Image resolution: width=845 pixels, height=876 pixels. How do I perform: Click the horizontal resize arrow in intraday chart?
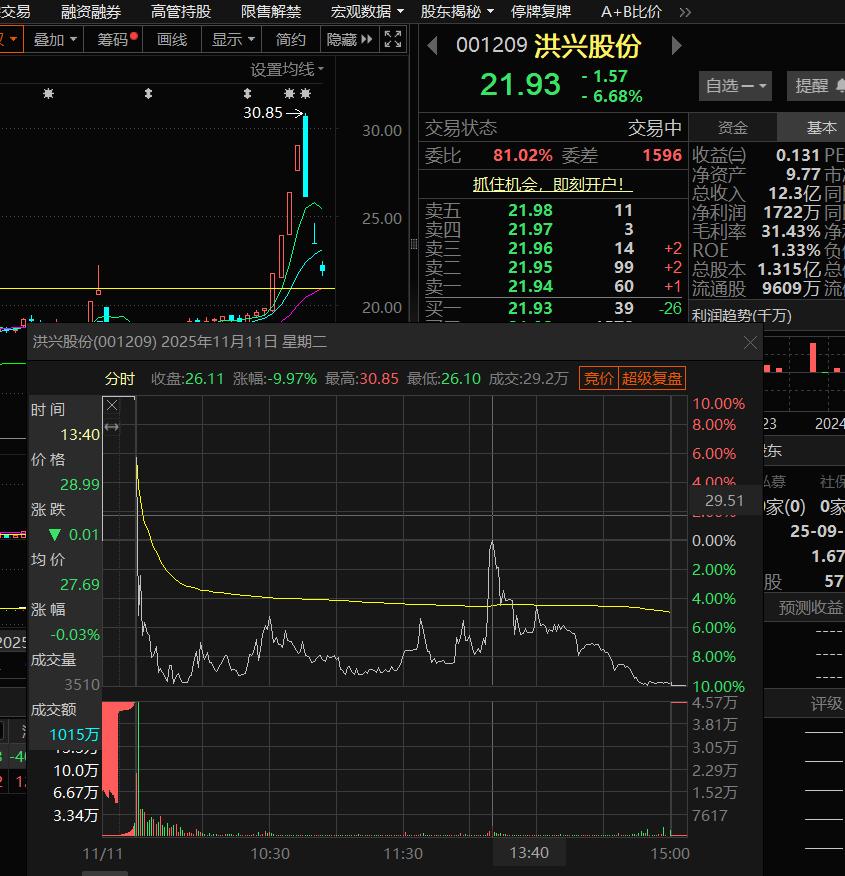click(x=112, y=427)
